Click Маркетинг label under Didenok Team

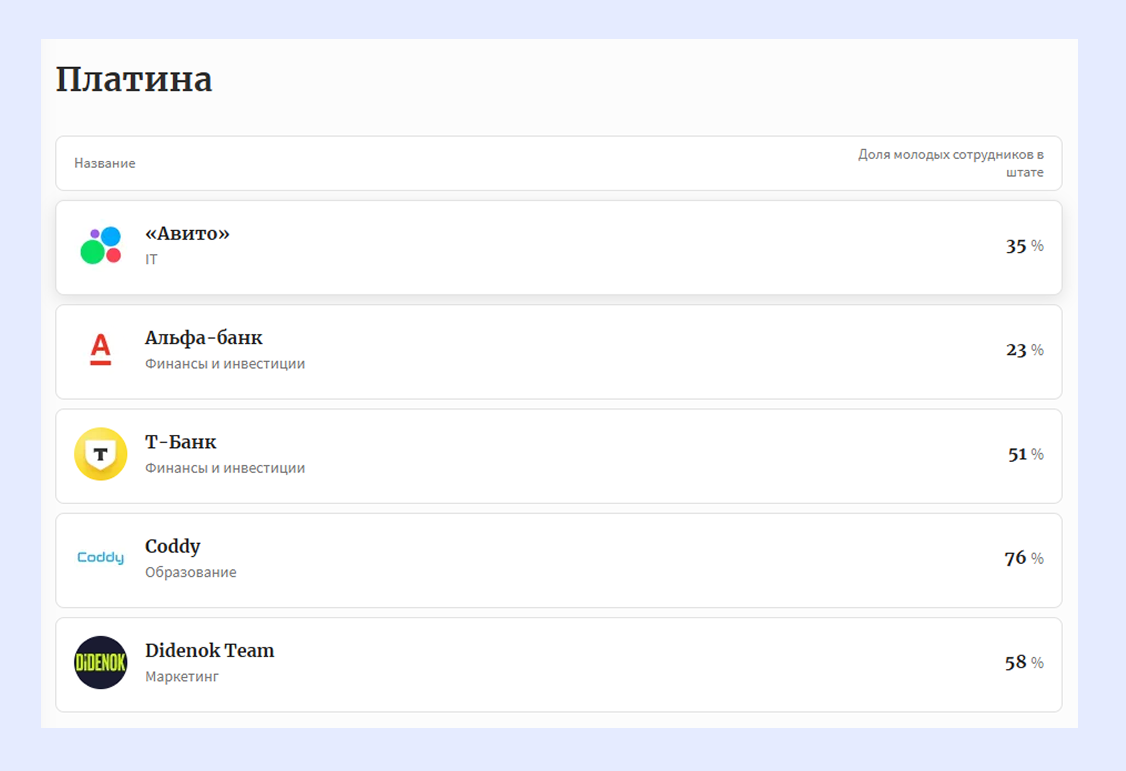pos(182,677)
